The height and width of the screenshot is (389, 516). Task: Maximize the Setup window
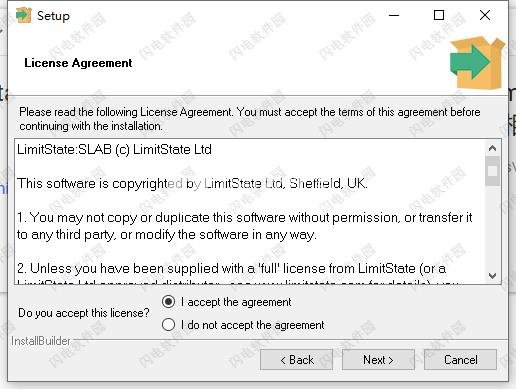click(439, 15)
